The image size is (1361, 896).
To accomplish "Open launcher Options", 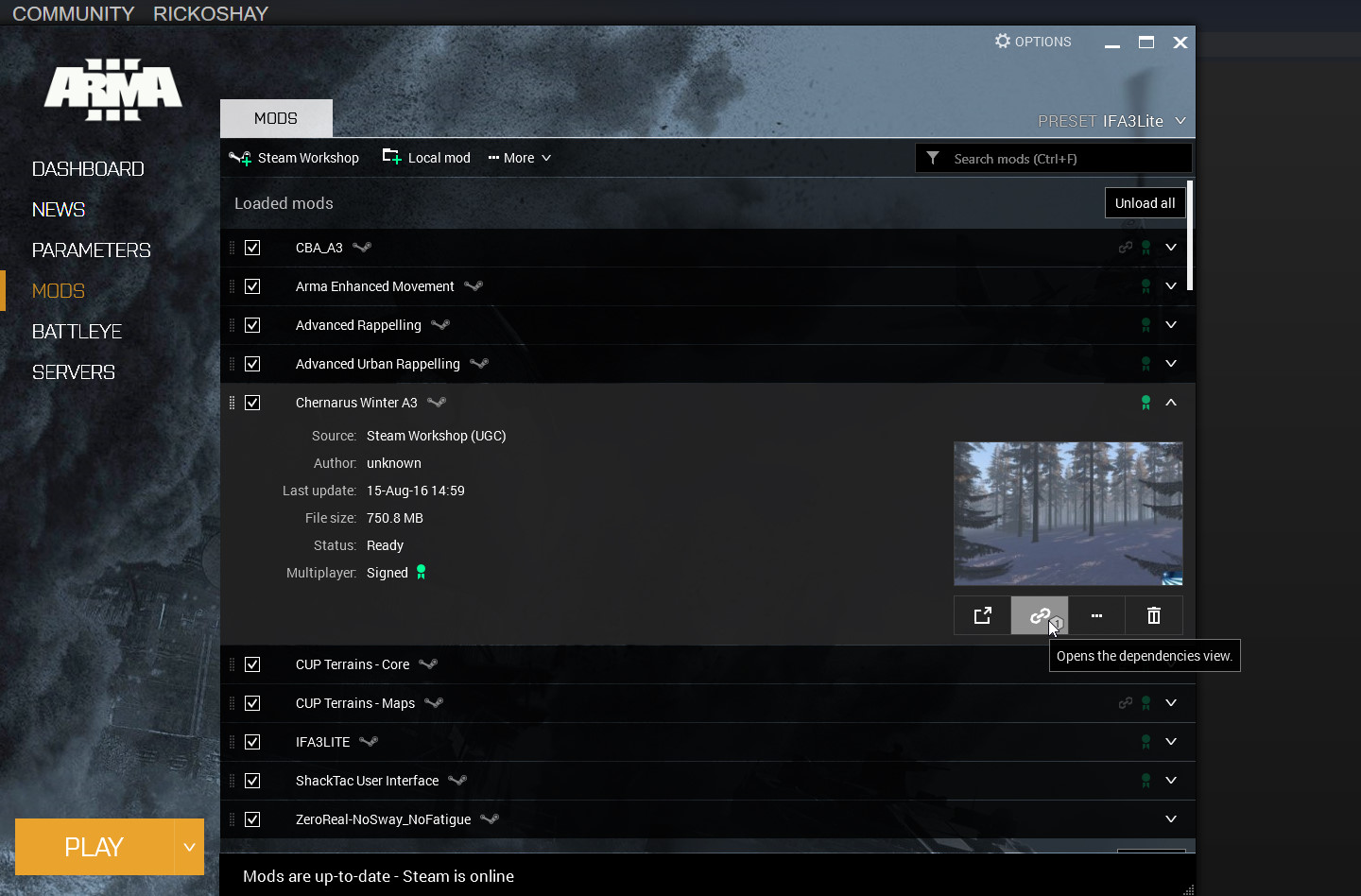I will click(1033, 42).
